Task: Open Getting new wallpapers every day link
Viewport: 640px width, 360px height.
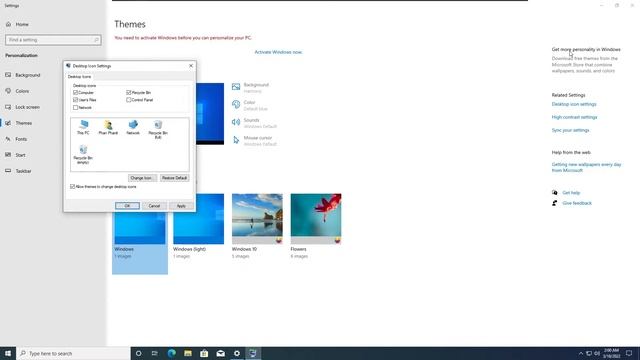Action: [586, 167]
